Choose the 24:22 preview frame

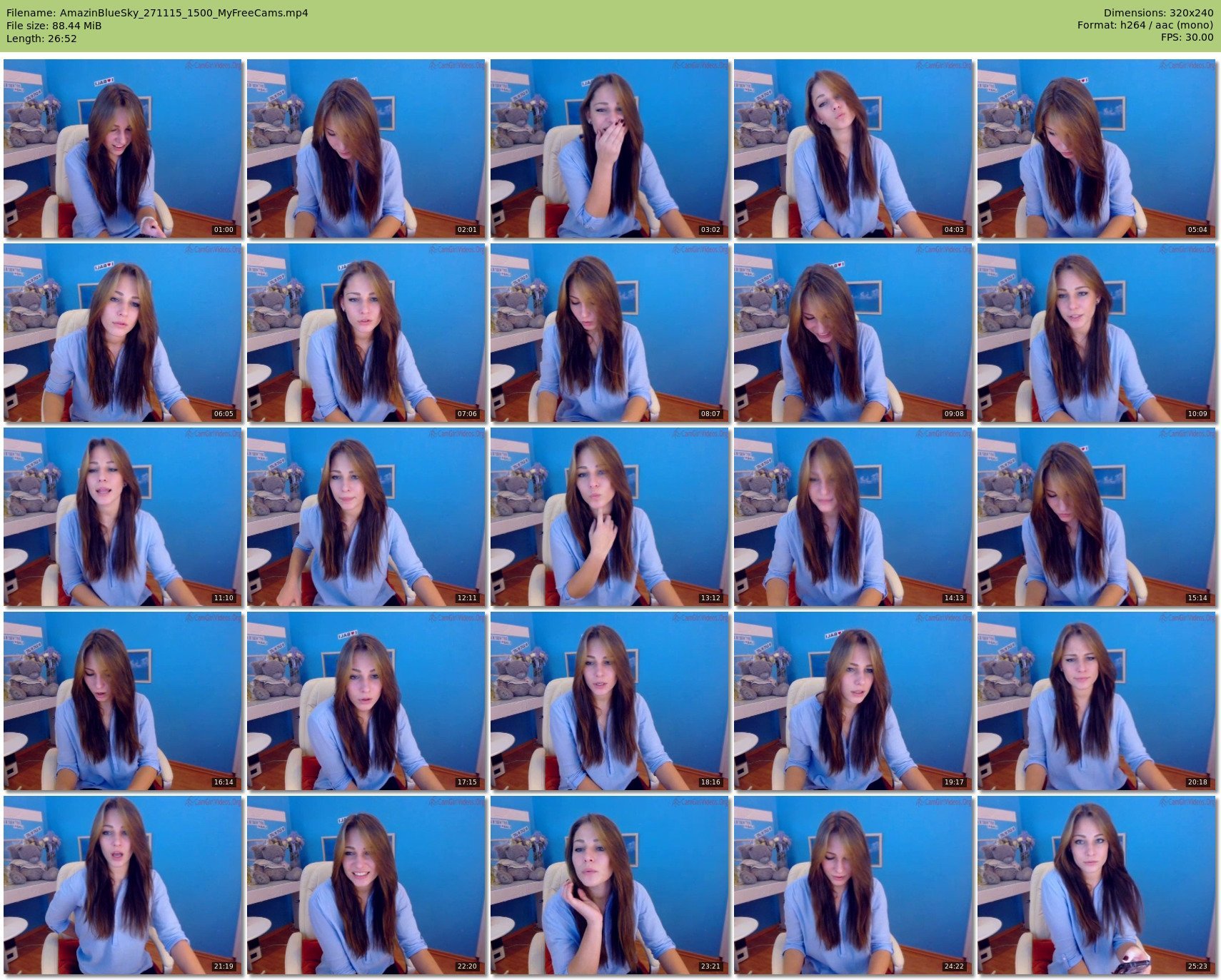point(853,885)
